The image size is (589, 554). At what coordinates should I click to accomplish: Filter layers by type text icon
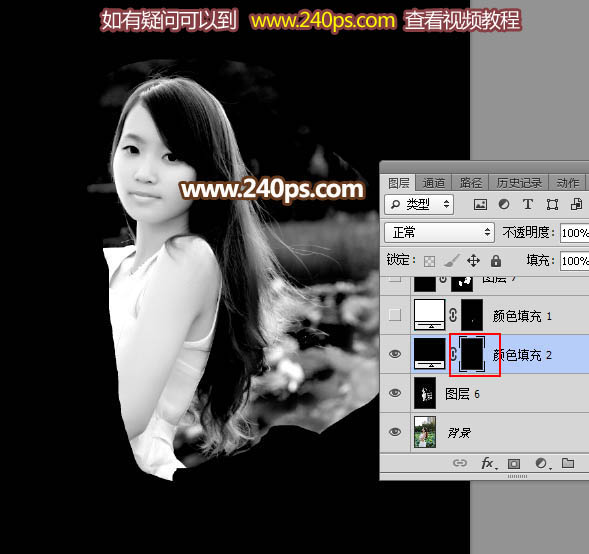pos(528,204)
